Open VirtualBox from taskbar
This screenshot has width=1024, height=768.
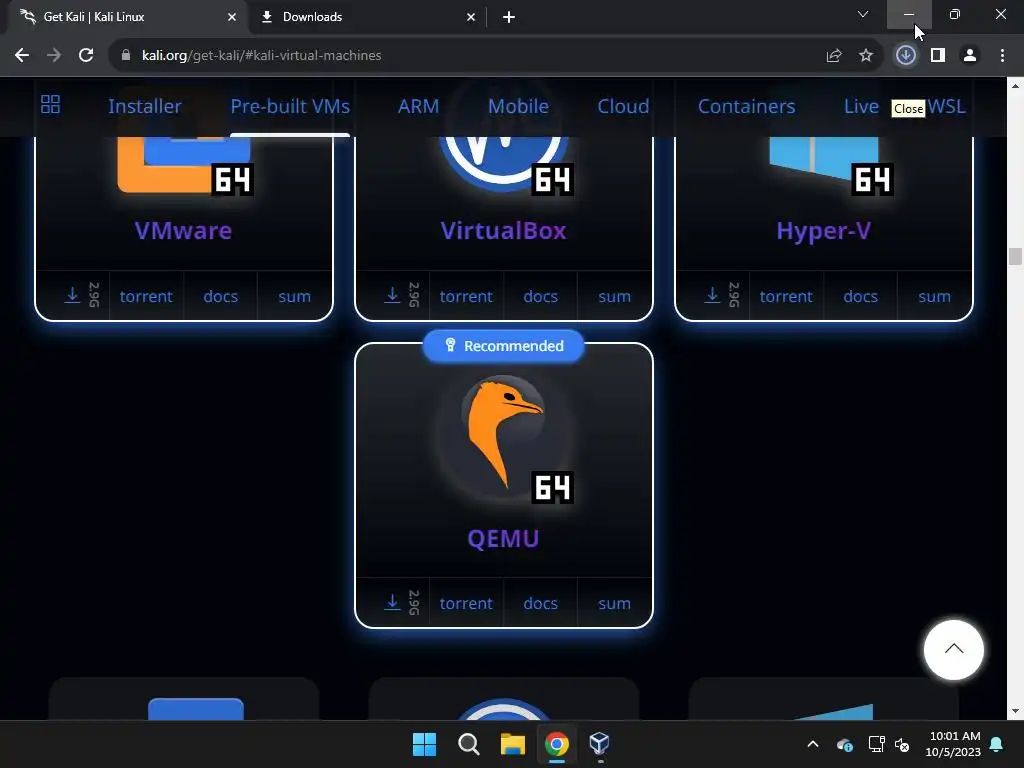[600, 743]
